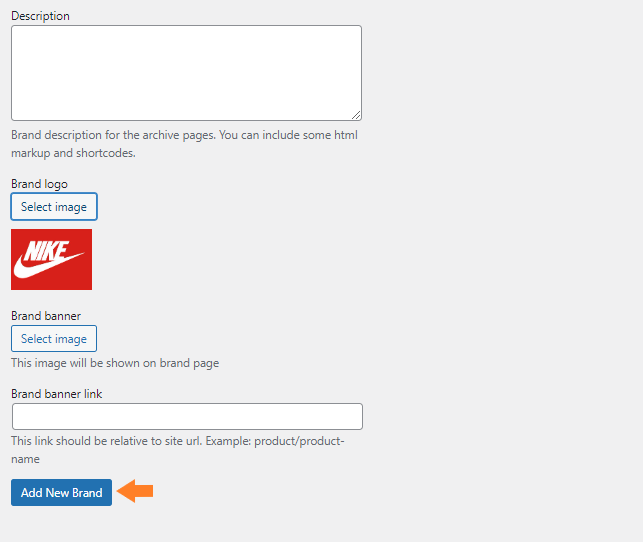This screenshot has height=542, width=643.
Task: Click inside the Description text area
Action: pos(186,73)
